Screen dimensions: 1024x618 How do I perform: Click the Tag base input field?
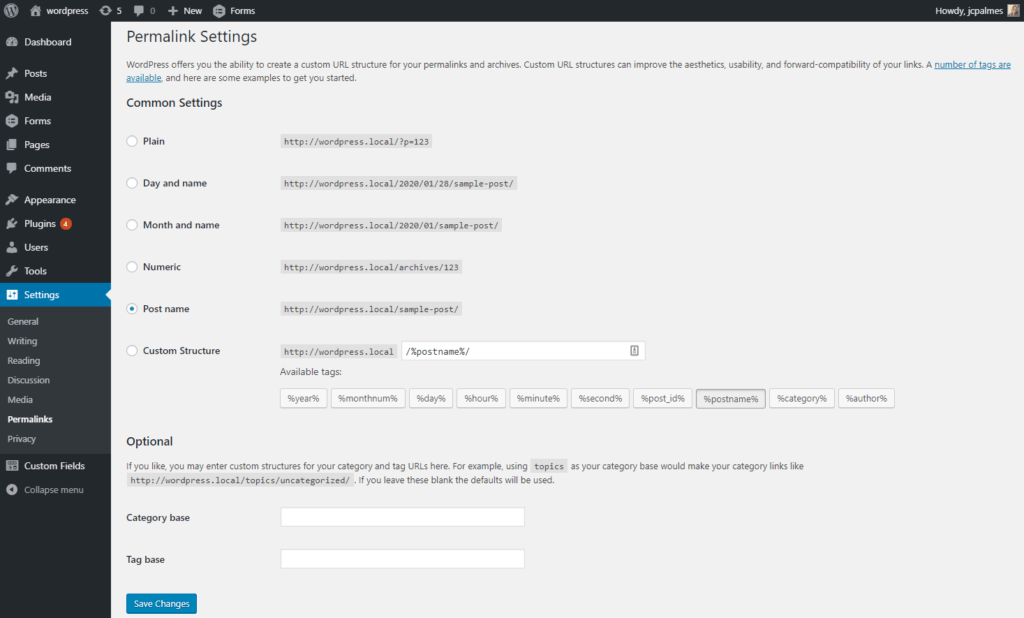tap(402, 559)
